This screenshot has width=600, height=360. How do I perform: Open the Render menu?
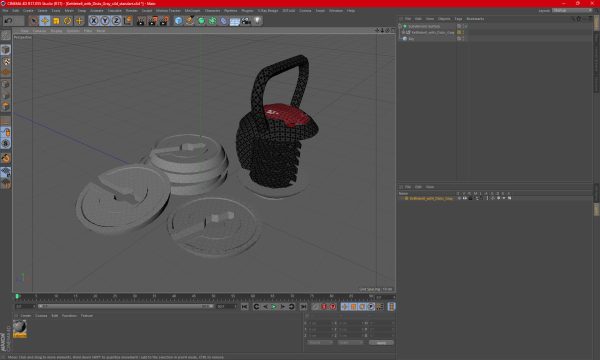[131, 11]
